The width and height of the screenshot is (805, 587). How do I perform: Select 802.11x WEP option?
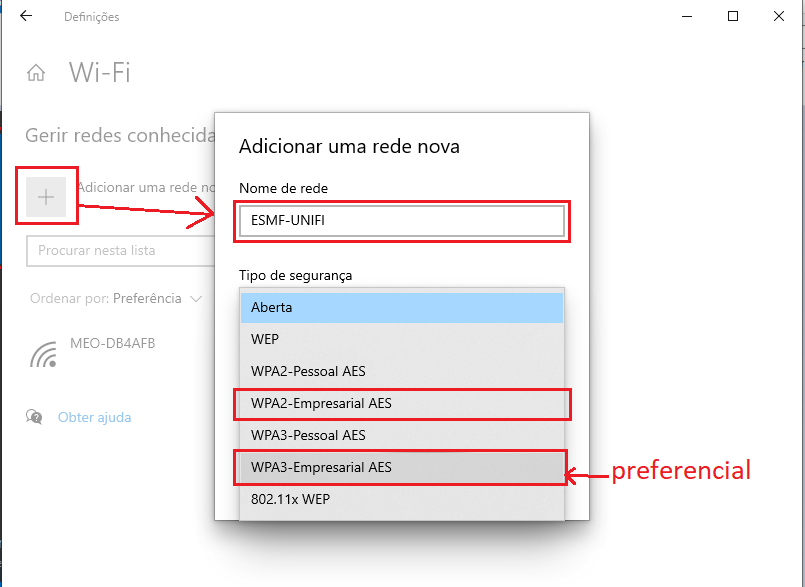click(x=402, y=499)
